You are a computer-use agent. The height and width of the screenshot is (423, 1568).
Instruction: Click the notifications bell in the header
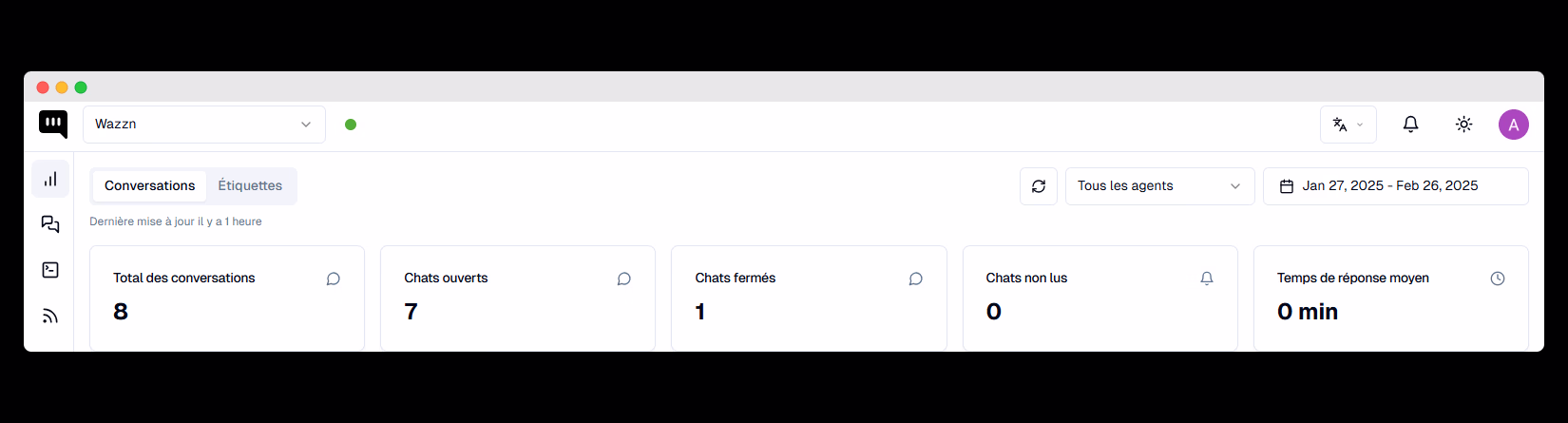pos(1411,125)
